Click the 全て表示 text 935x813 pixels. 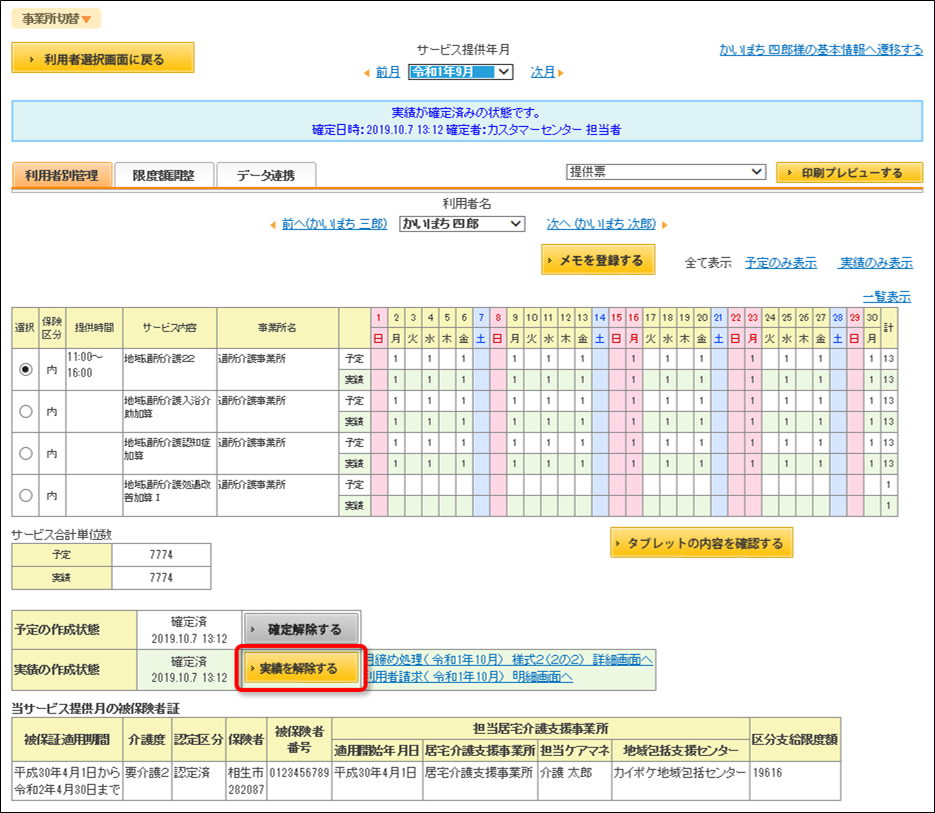[x=708, y=263]
